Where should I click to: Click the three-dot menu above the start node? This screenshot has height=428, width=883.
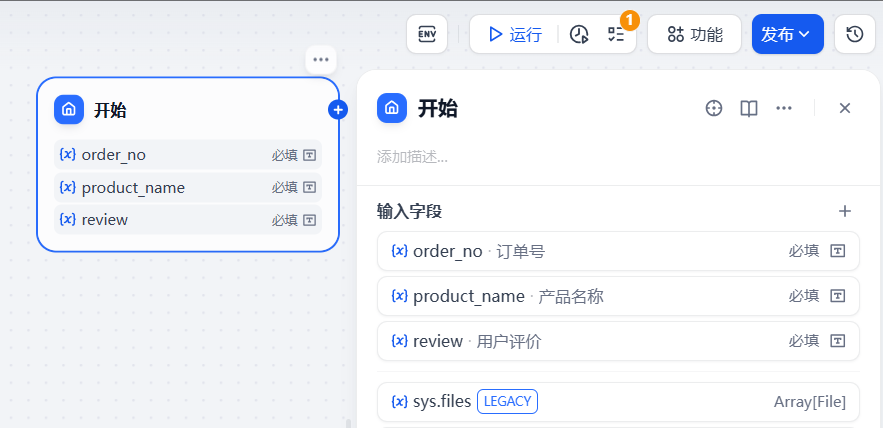[x=321, y=60]
